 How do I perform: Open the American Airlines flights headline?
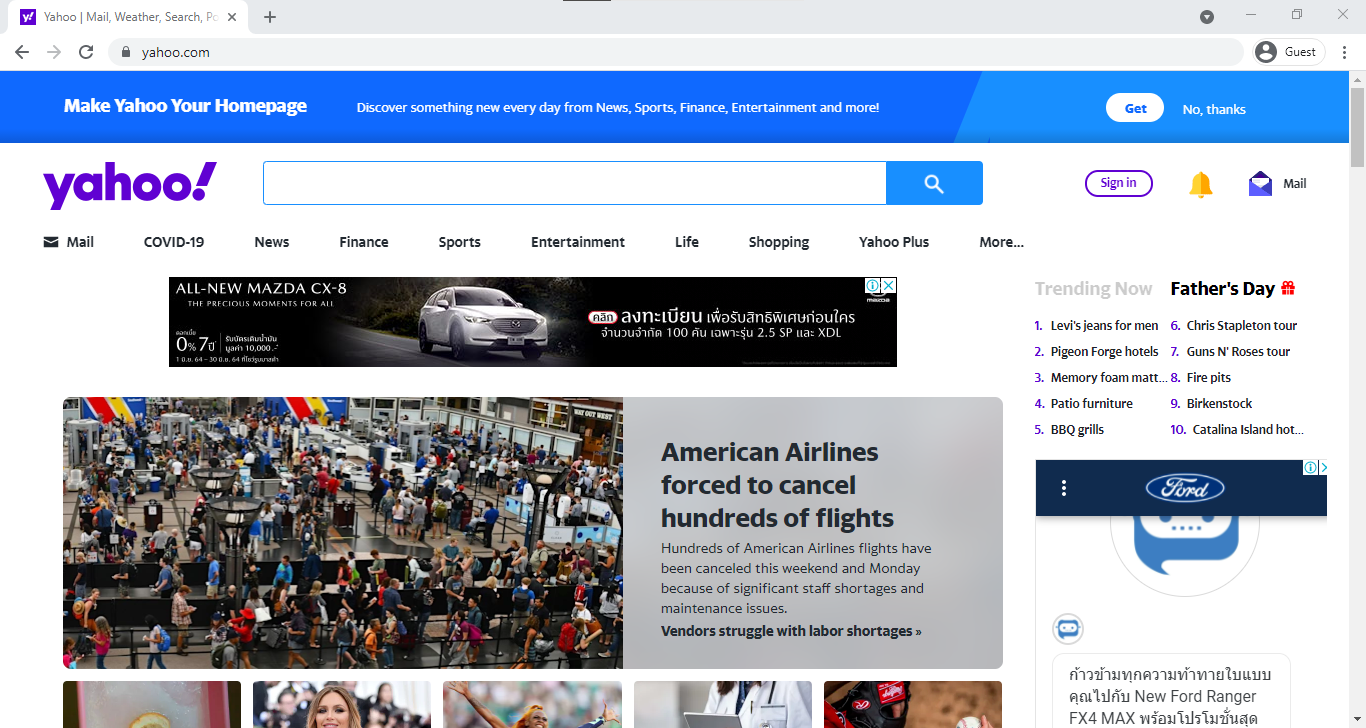point(777,485)
